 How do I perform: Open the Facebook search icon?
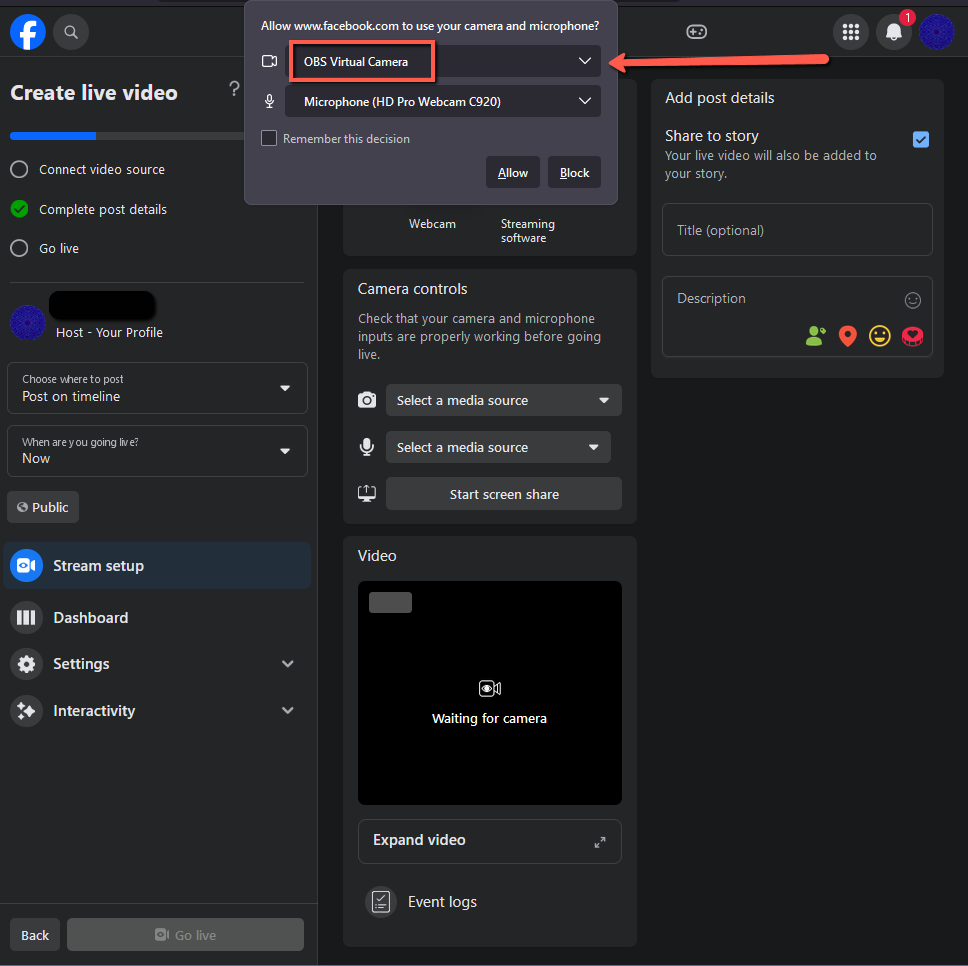(71, 32)
